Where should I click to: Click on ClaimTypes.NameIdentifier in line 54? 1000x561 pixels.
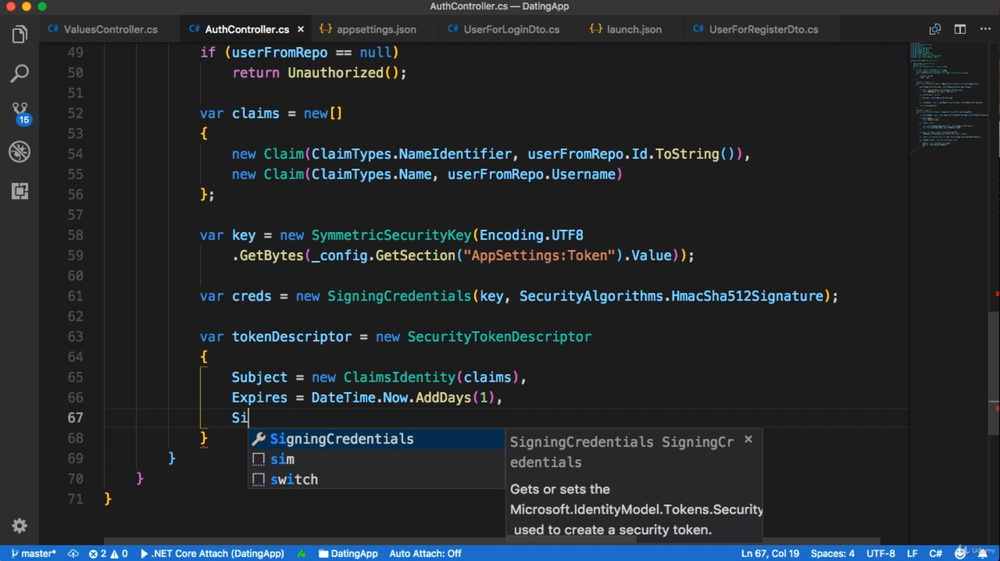(411, 154)
